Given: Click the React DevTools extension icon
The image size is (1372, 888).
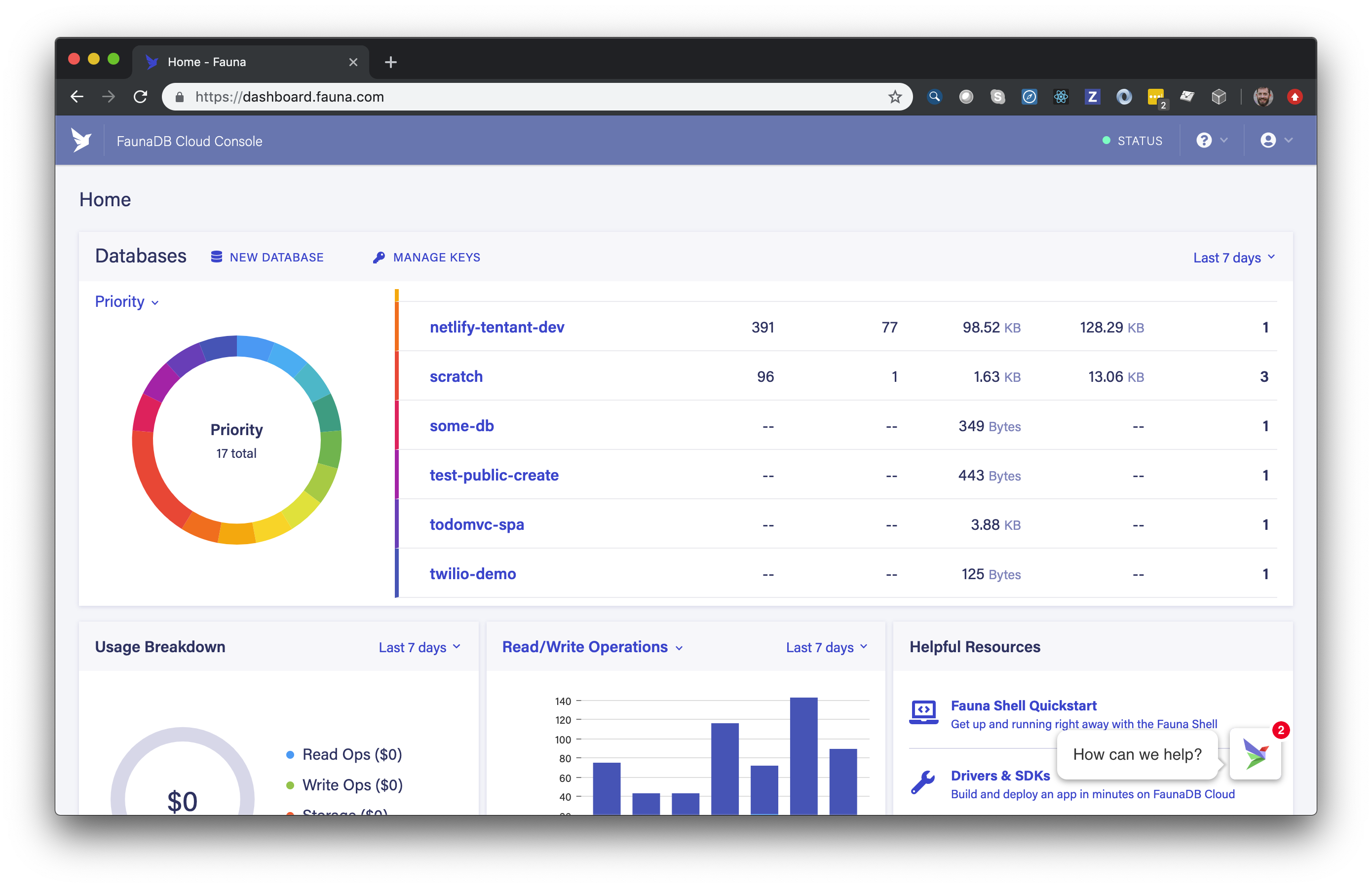Looking at the screenshot, I should tap(1061, 97).
